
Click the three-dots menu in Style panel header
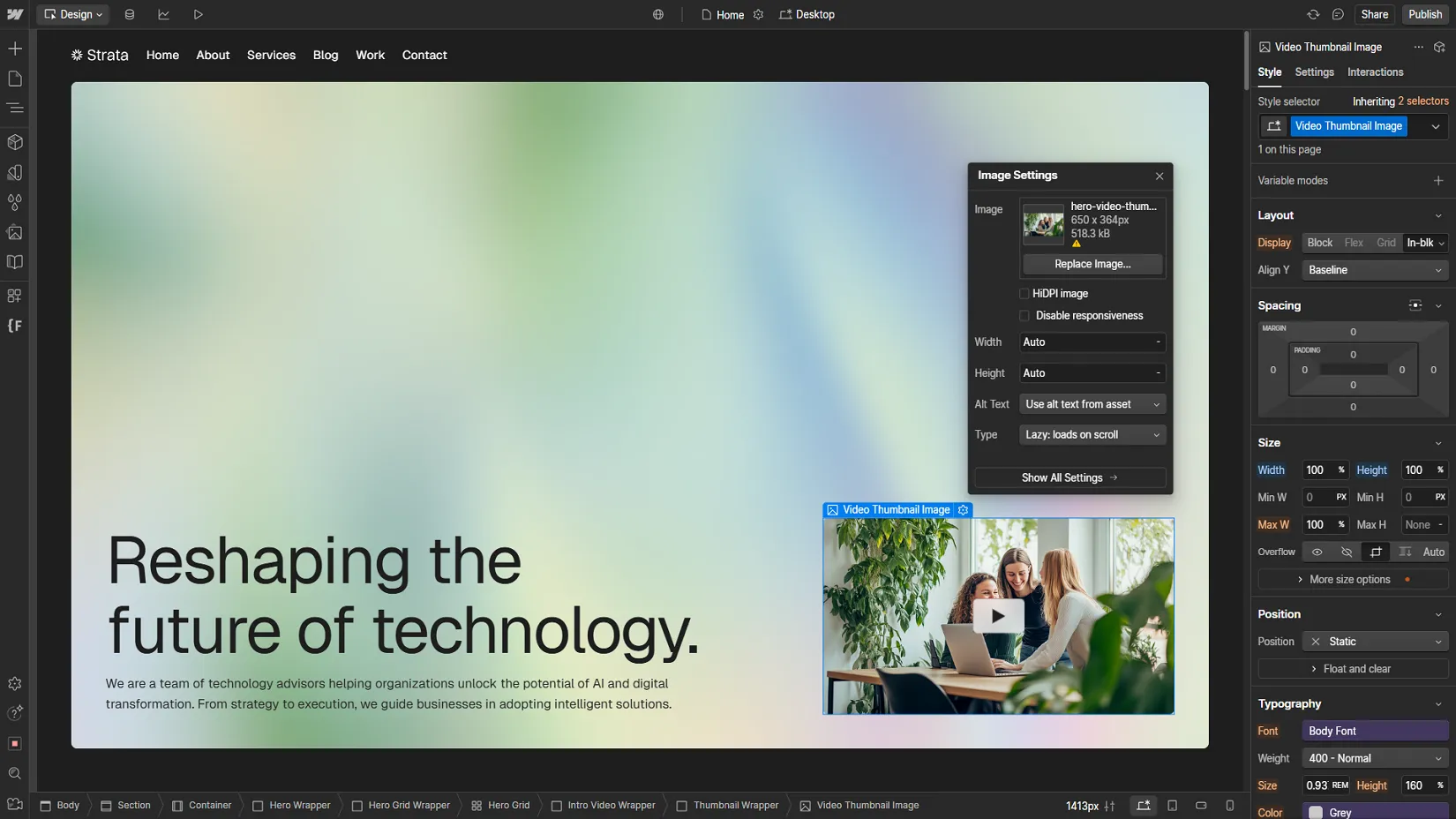(1418, 47)
